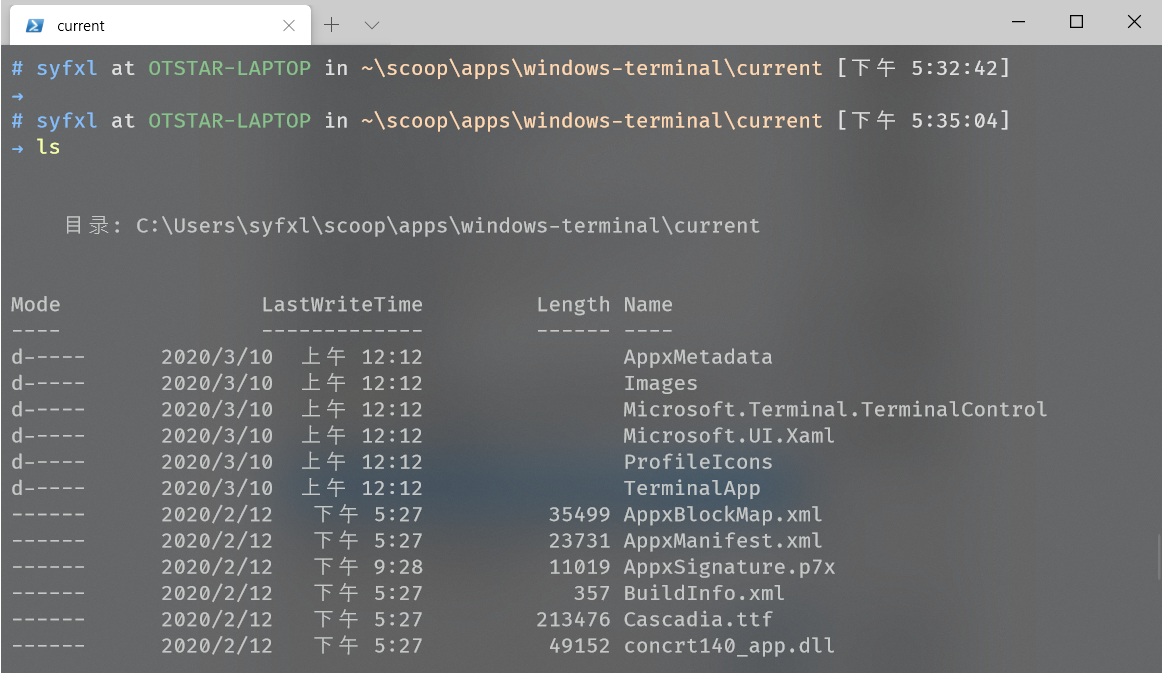
Task: Click the 2020/3/10 date on AppxMetadata row
Action: coord(216,357)
